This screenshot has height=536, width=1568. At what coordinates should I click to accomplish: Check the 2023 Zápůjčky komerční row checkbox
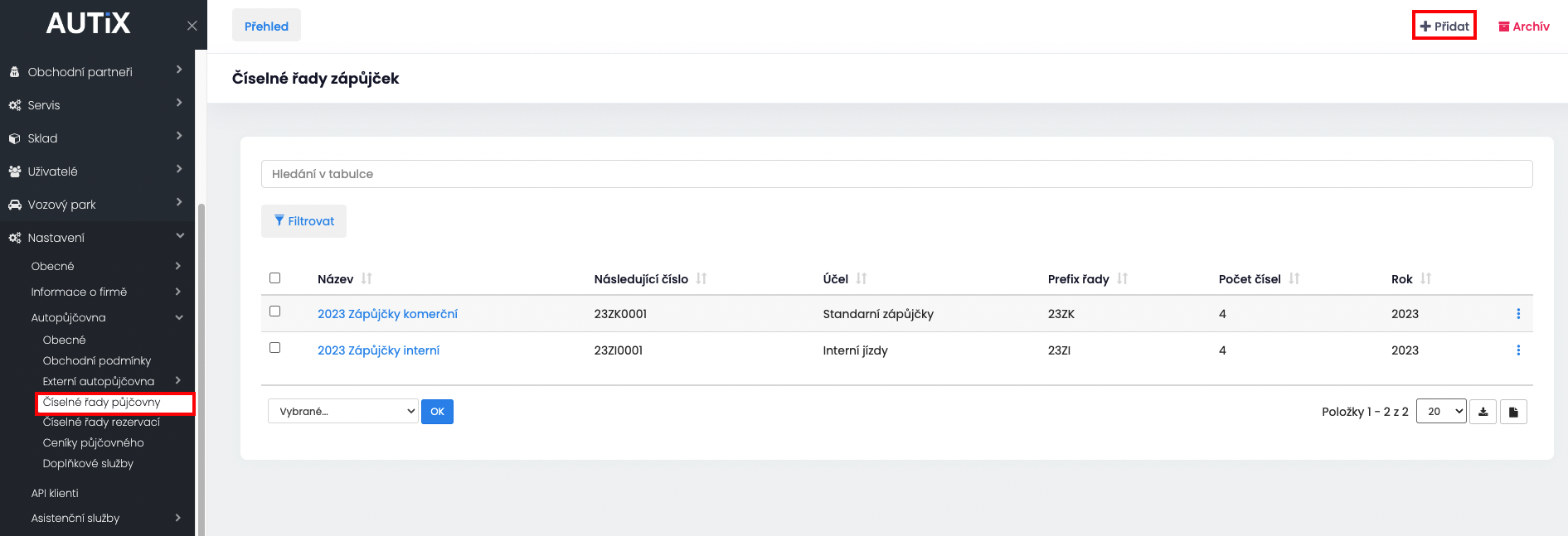point(275,311)
